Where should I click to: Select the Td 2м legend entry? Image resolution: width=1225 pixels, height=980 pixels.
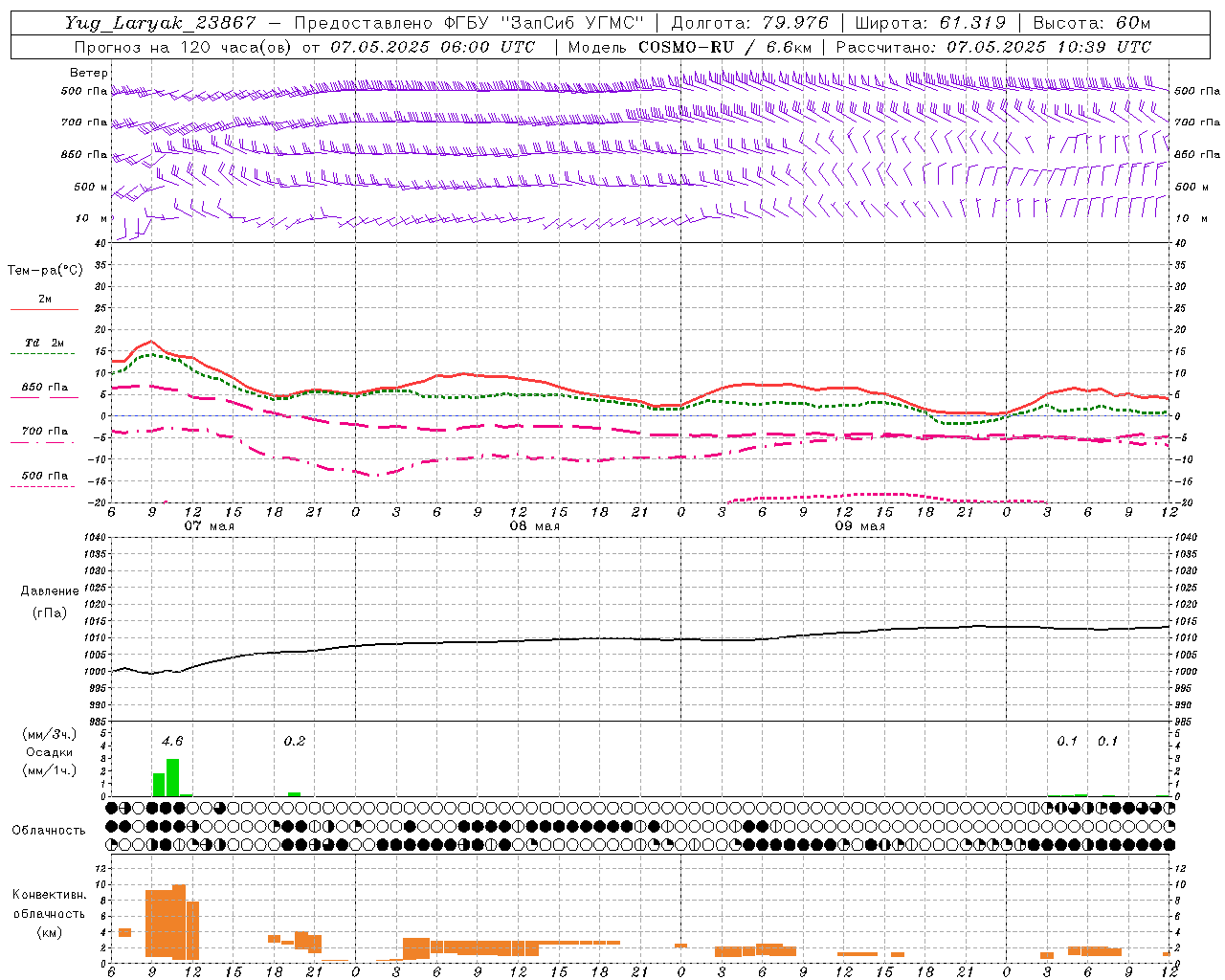(44, 343)
